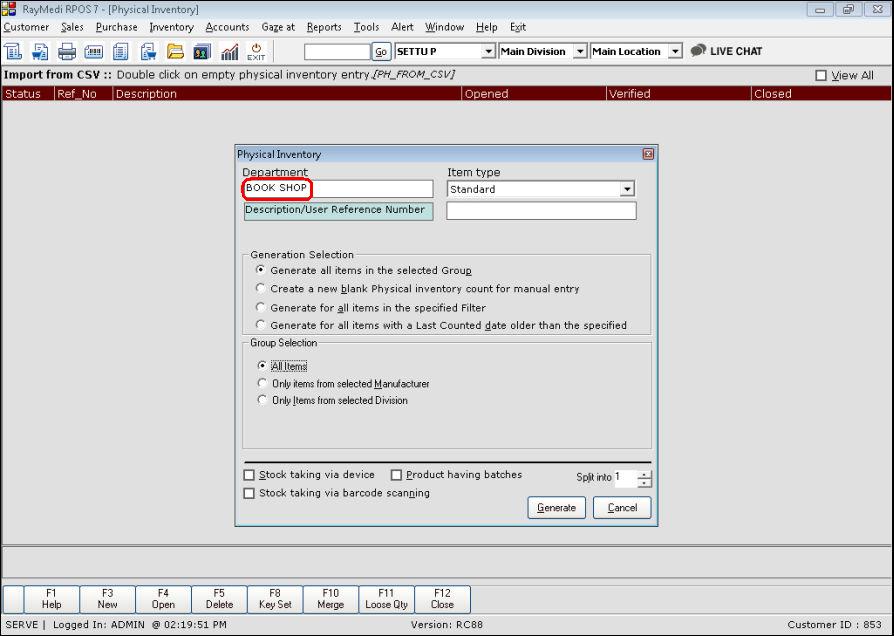Click the document list toolbar icon after the barcode

[120, 51]
